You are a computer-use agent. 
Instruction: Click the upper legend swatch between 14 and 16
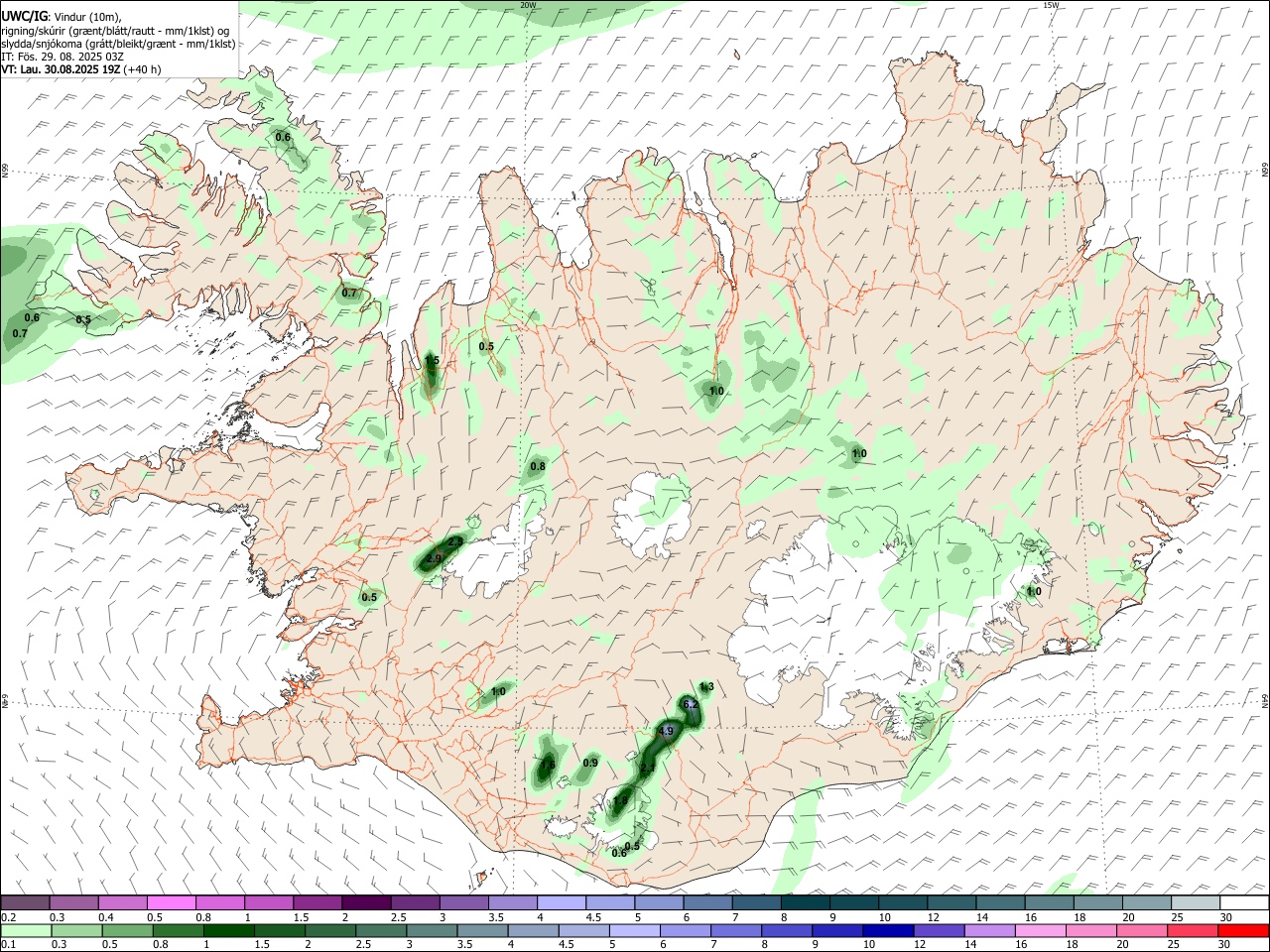[x=1001, y=903]
